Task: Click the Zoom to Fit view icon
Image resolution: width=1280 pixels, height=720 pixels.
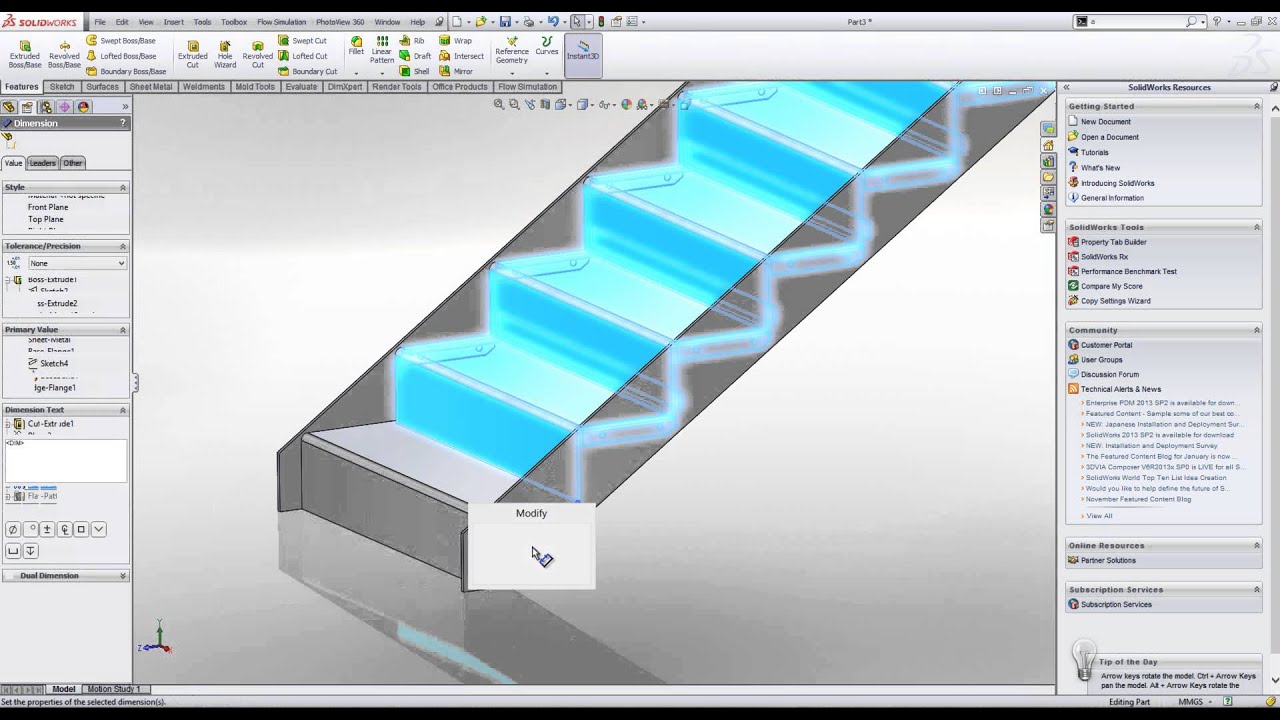Action: click(499, 104)
